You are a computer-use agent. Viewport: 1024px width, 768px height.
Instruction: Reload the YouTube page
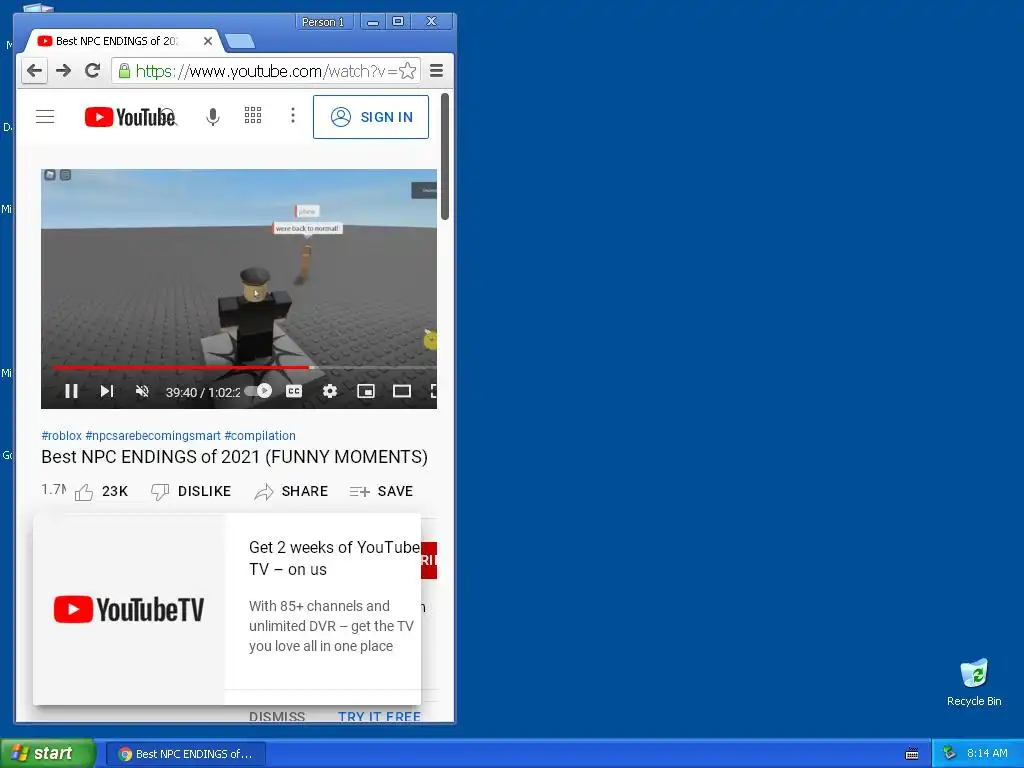click(x=92, y=71)
